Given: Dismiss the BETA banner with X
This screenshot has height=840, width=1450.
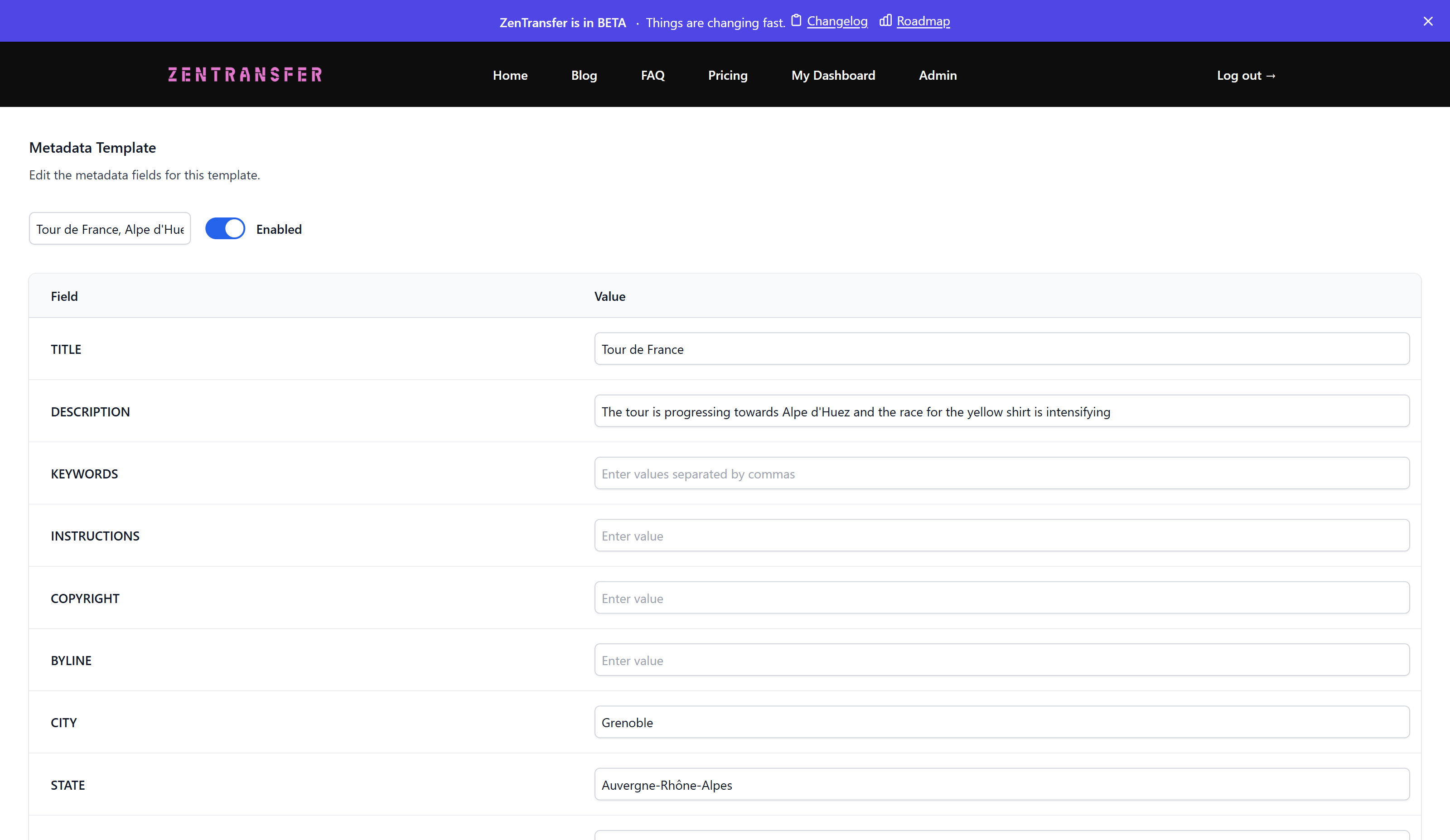Looking at the screenshot, I should (1427, 21).
